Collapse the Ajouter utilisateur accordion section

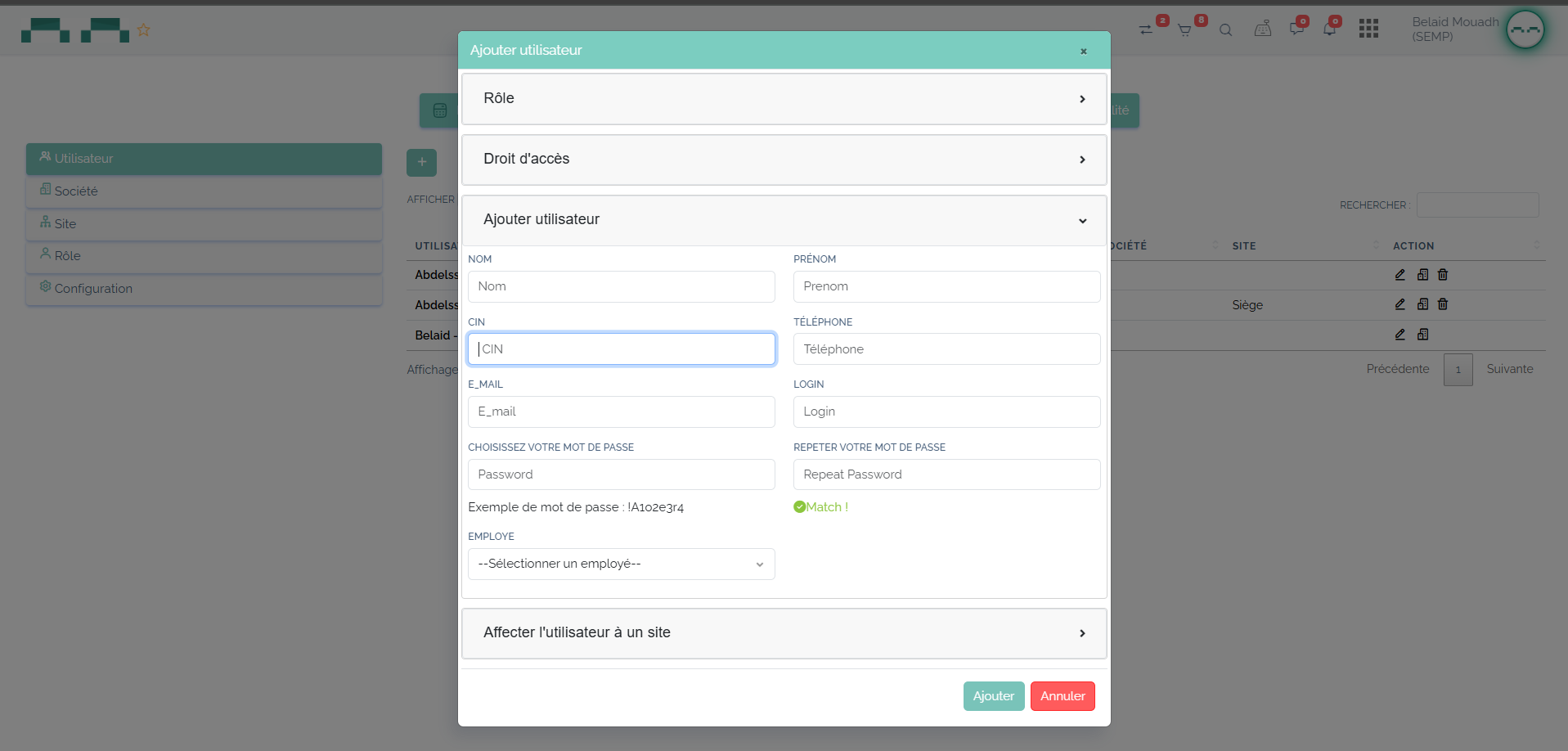coord(784,220)
